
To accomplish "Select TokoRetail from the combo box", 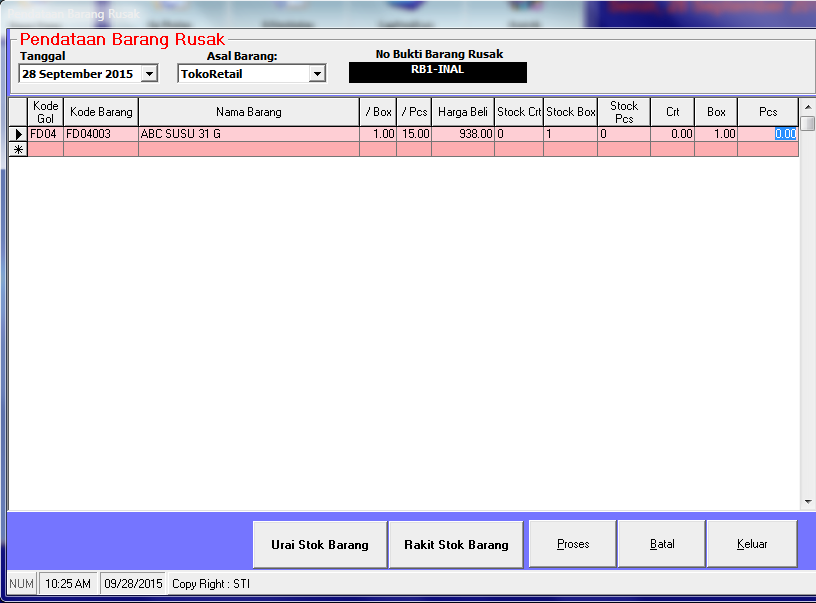I will point(240,72).
